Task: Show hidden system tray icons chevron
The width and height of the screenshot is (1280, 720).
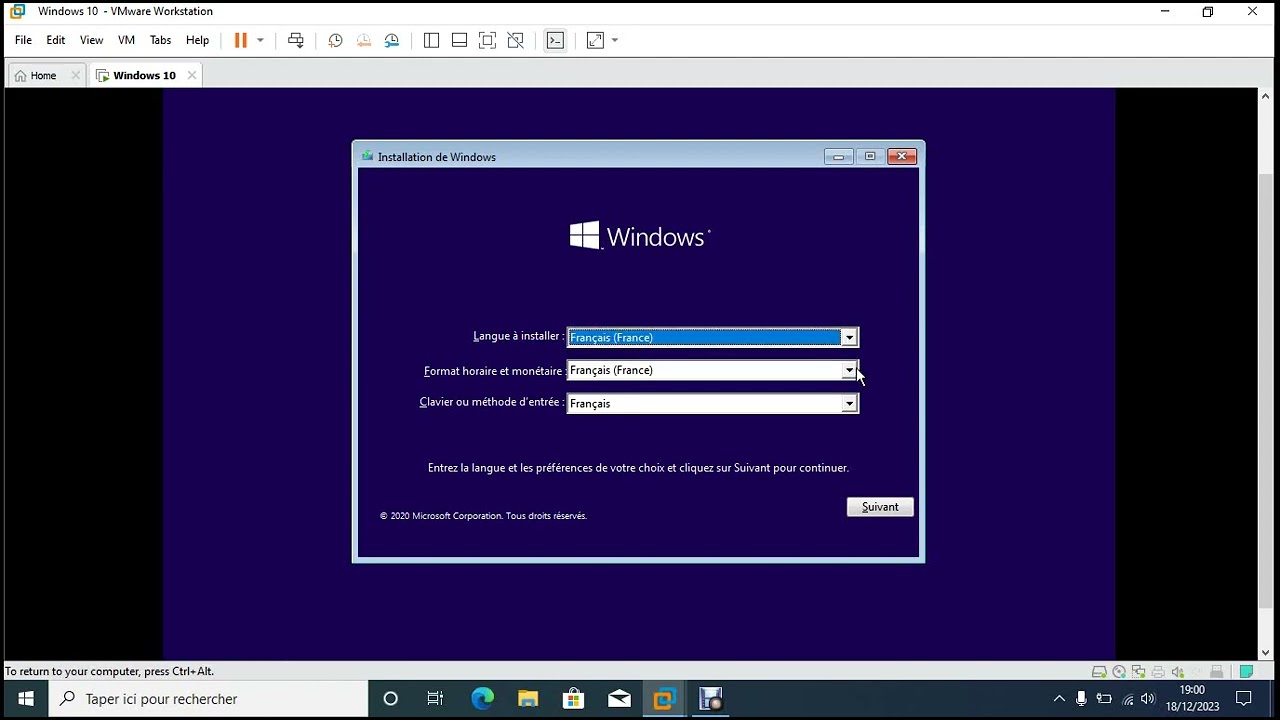Action: pos(1059,699)
